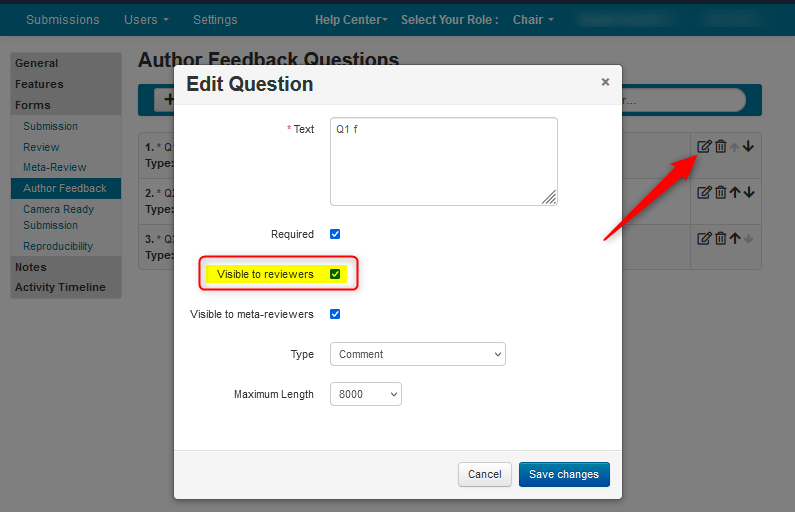
Task: Open the Review form link
Action: [41, 147]
